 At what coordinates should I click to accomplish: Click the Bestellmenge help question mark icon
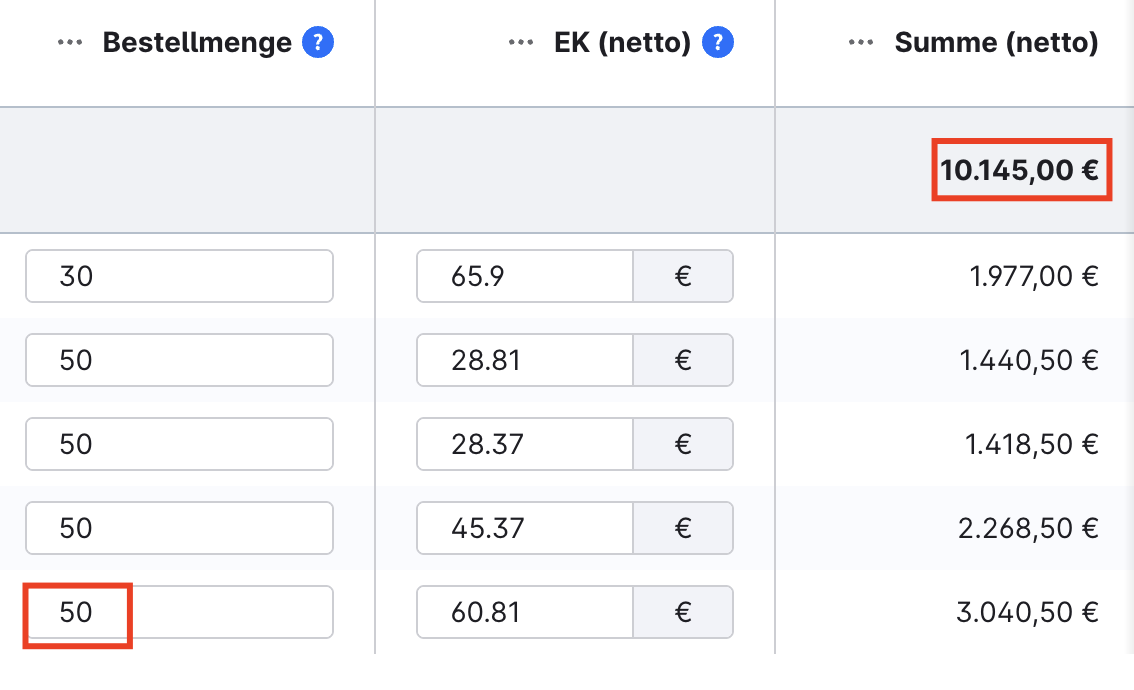click(318, 43)
